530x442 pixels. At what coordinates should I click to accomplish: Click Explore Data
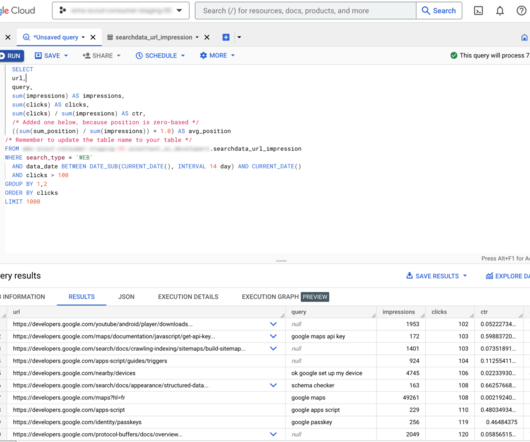pos(508,276)
